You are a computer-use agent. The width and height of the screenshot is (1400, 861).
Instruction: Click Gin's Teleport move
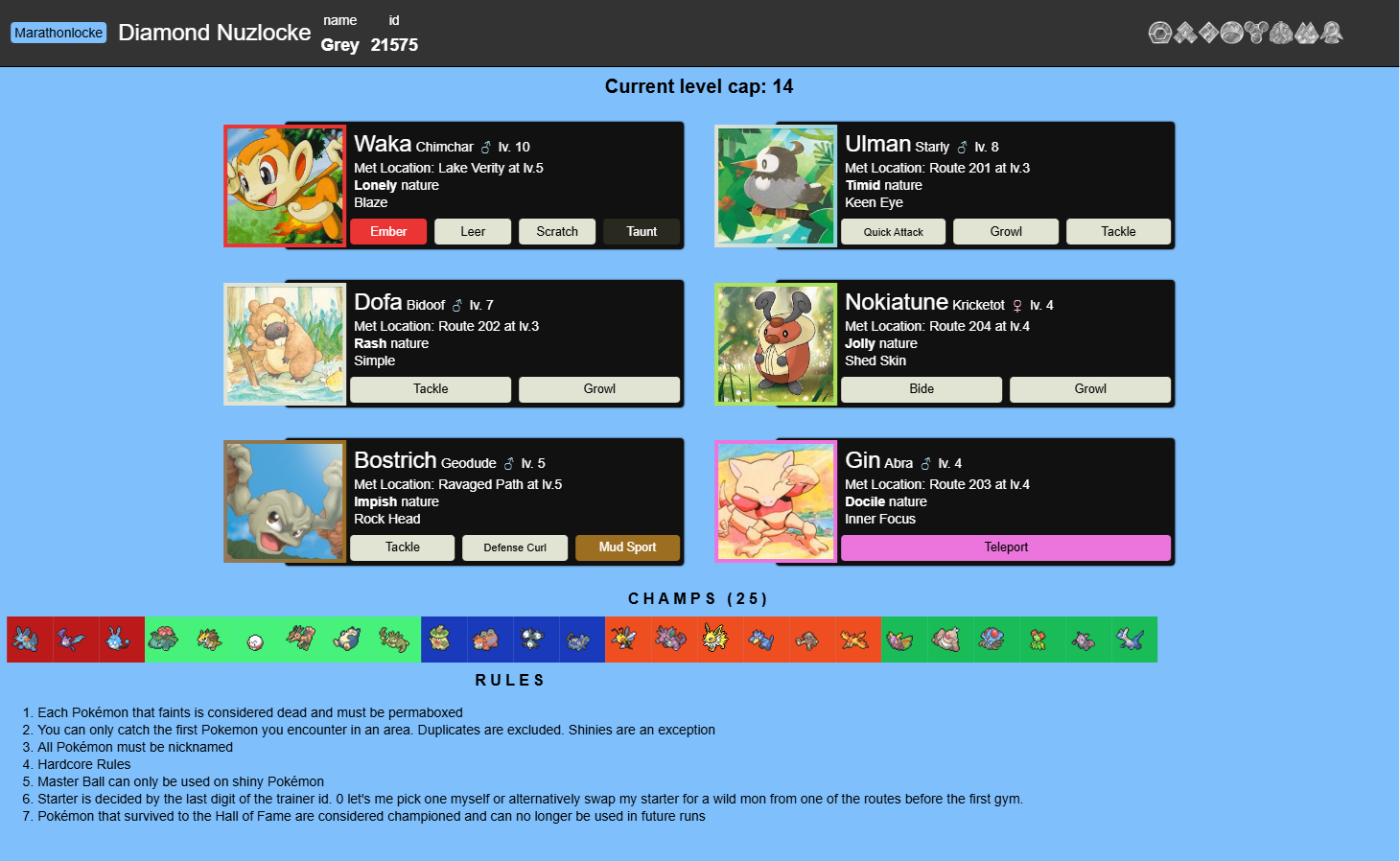point(1006,547)
